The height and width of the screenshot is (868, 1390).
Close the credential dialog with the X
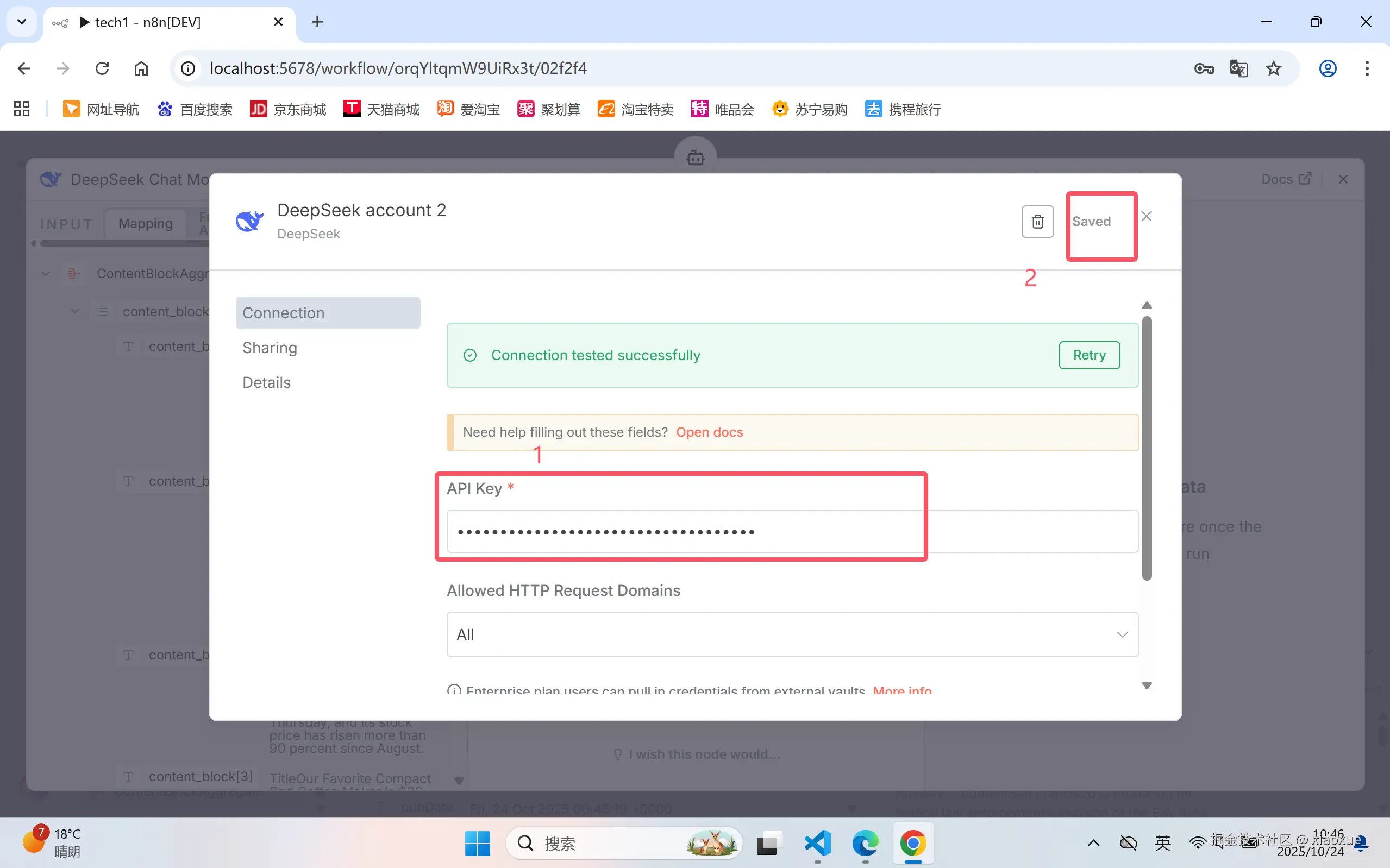pos(1146,216)
